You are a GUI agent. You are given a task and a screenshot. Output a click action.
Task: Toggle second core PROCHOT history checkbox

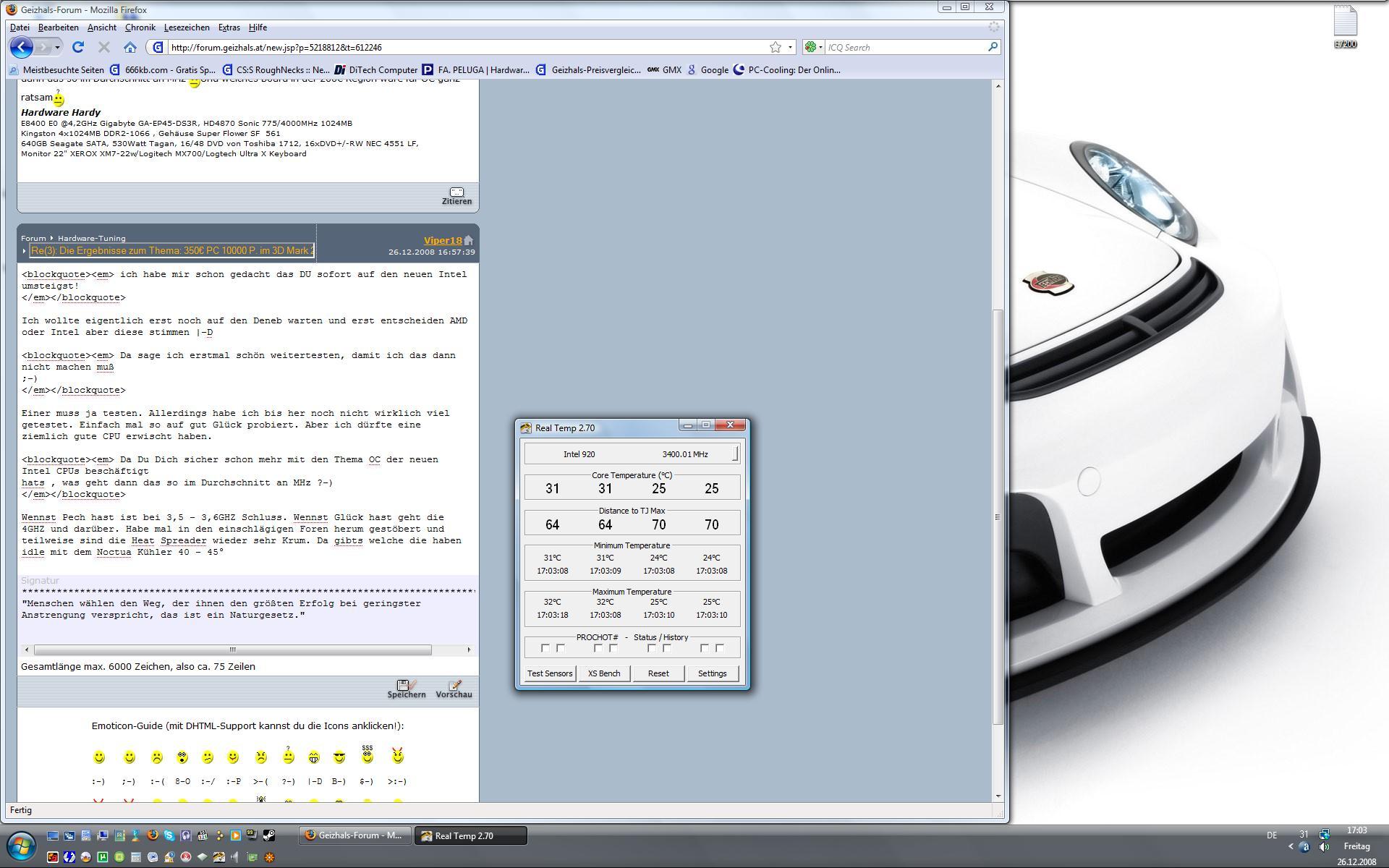coord(613,648)
